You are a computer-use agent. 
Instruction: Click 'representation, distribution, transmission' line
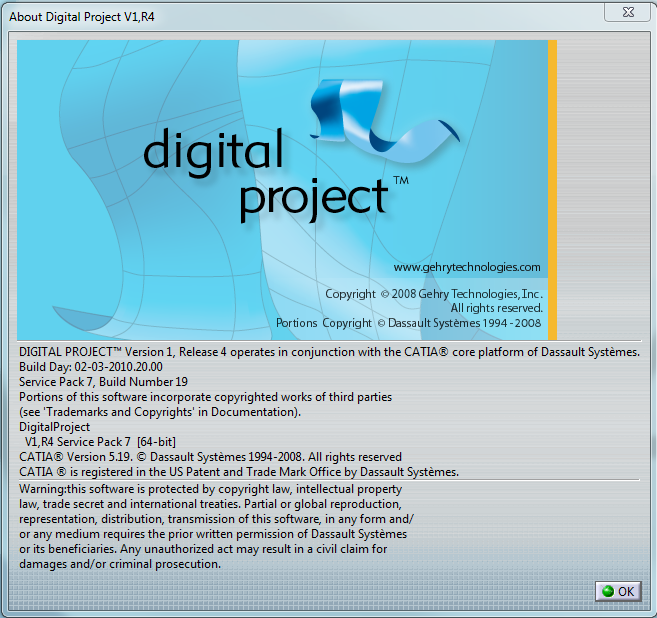coord(216,519)
